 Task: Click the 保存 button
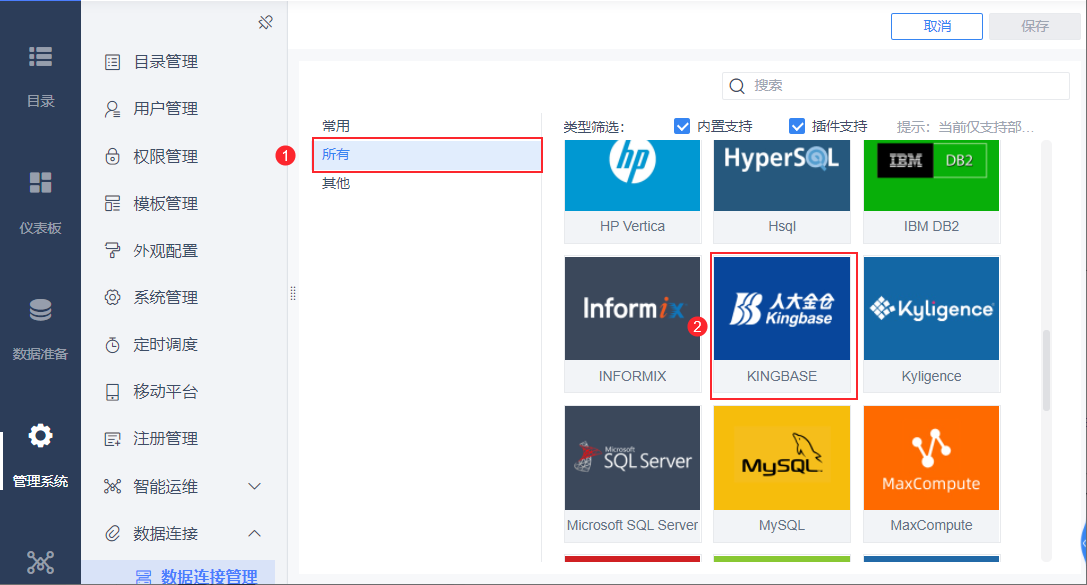click(x=1034, y=26)
